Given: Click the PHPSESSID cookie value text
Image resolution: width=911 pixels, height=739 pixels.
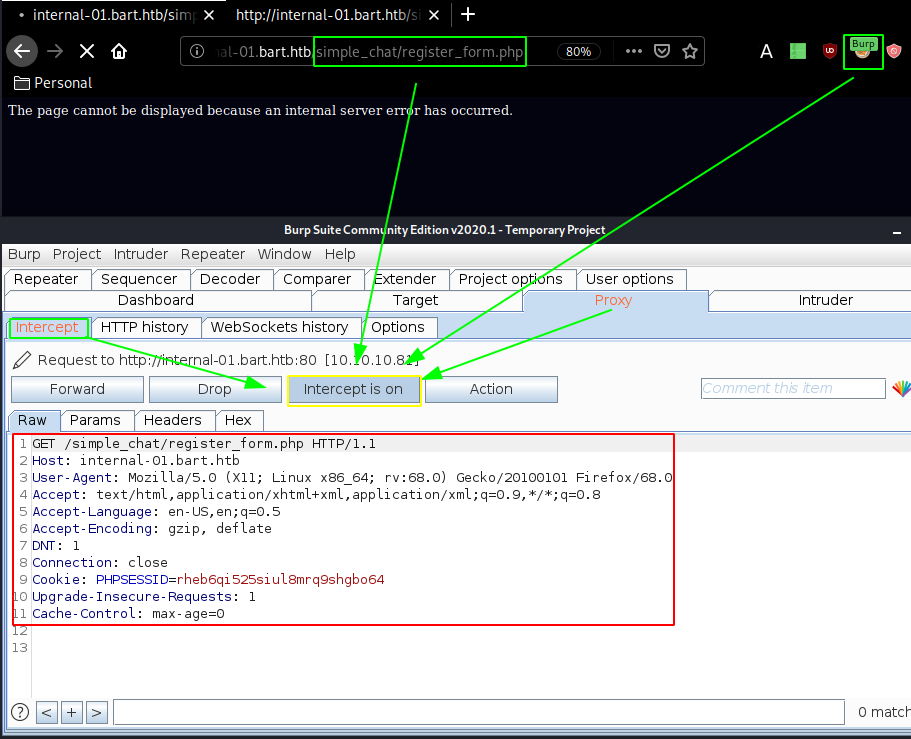Looking at the screenshot, I should pos(281,580).
